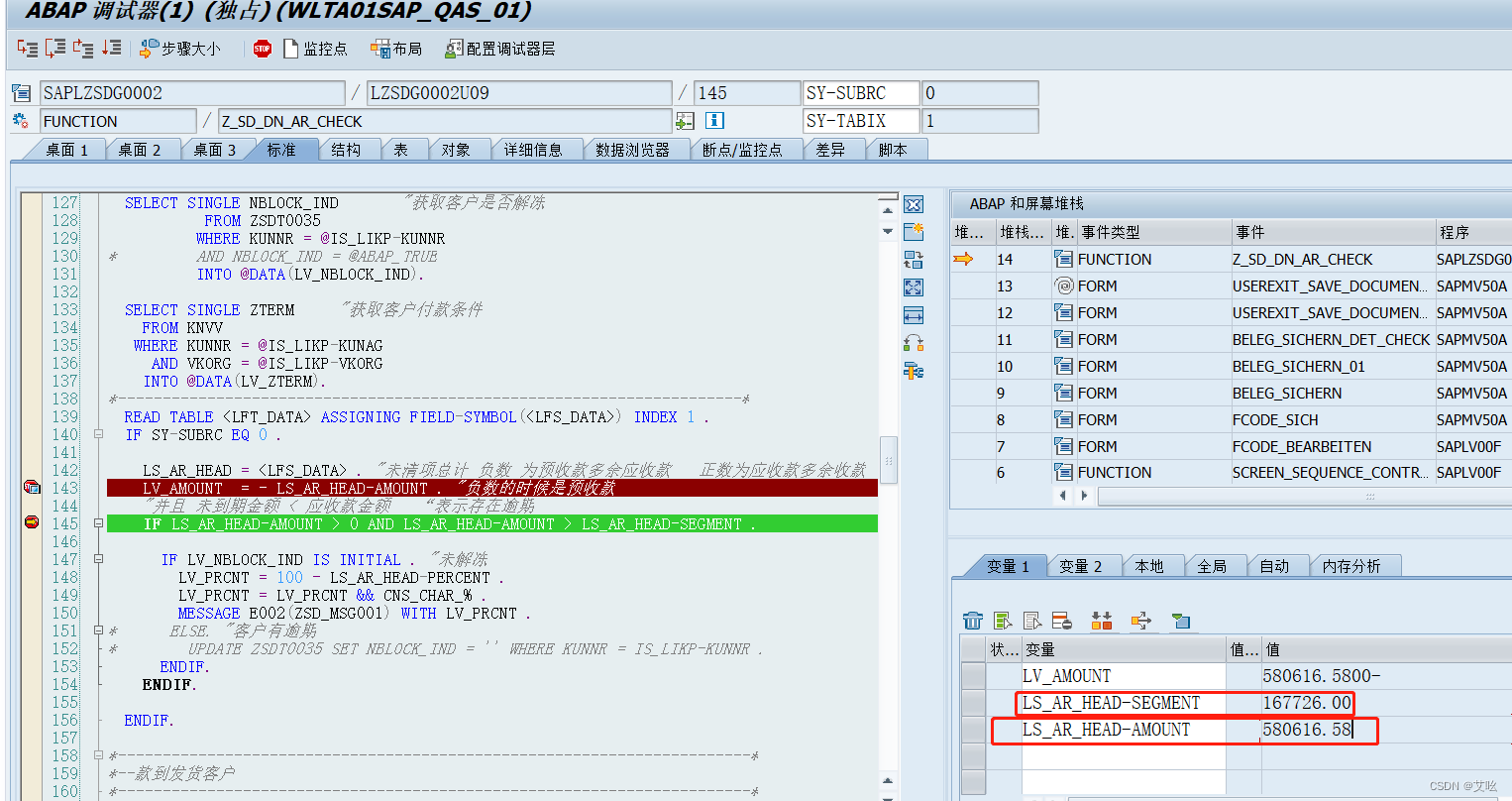Toggle the breakpoint on line 143
The height and width of the screenshot is (801, 1512).
point(34,487)
